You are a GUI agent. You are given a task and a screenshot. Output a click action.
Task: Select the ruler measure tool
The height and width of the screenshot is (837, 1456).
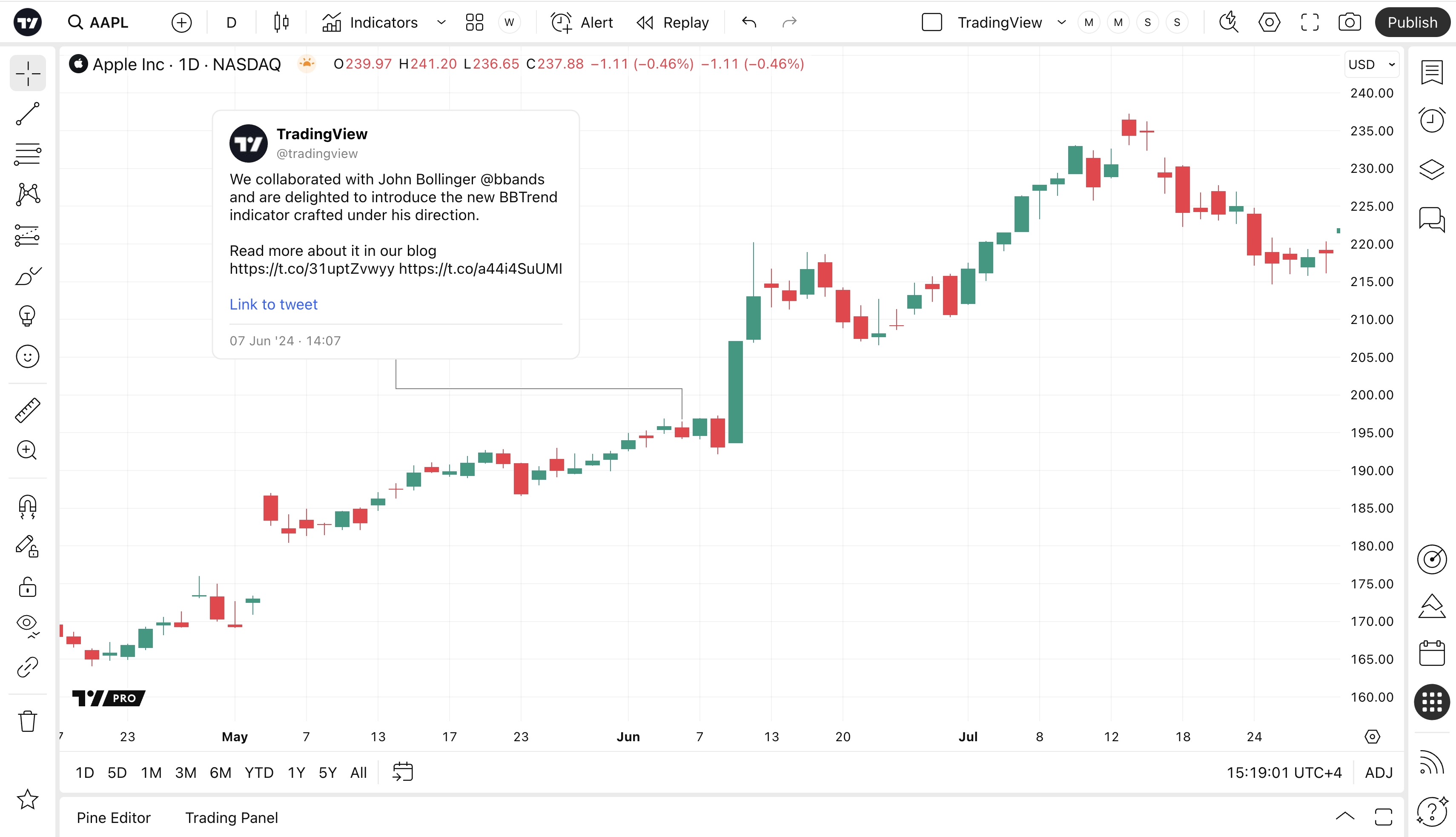pos(28,410)
